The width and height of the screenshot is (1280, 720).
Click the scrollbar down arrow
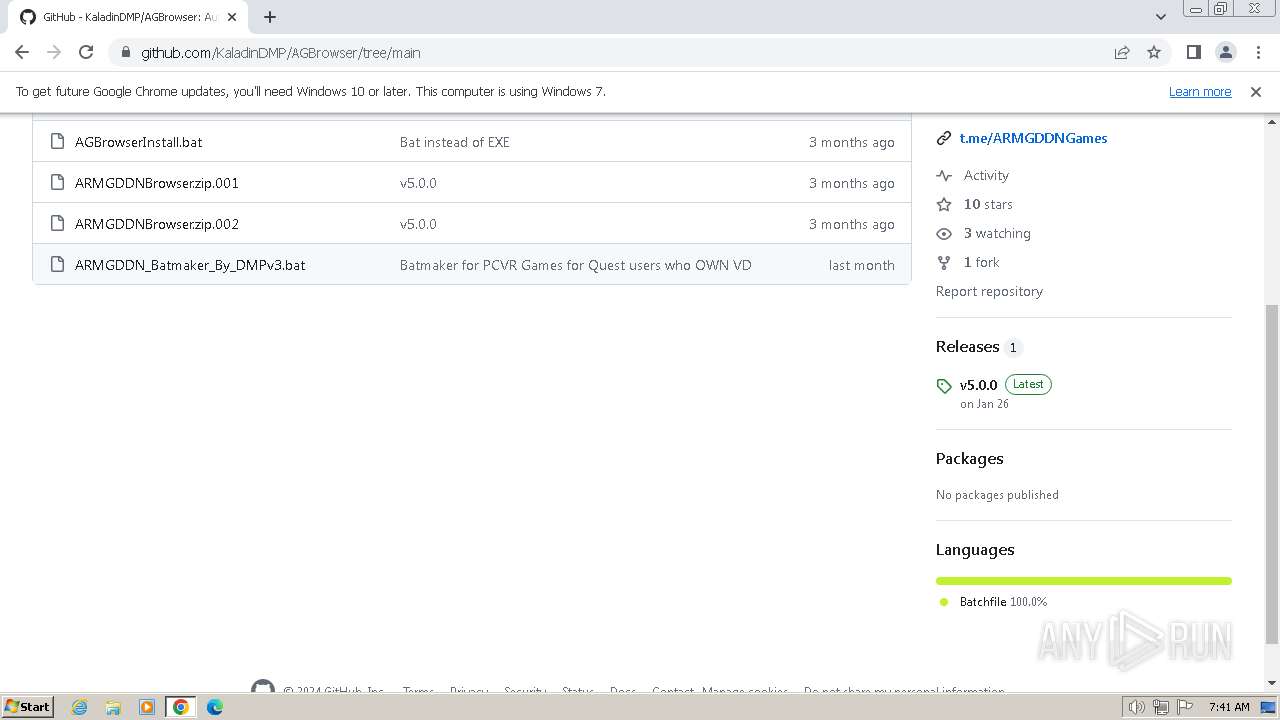(x=1272, y=683)
